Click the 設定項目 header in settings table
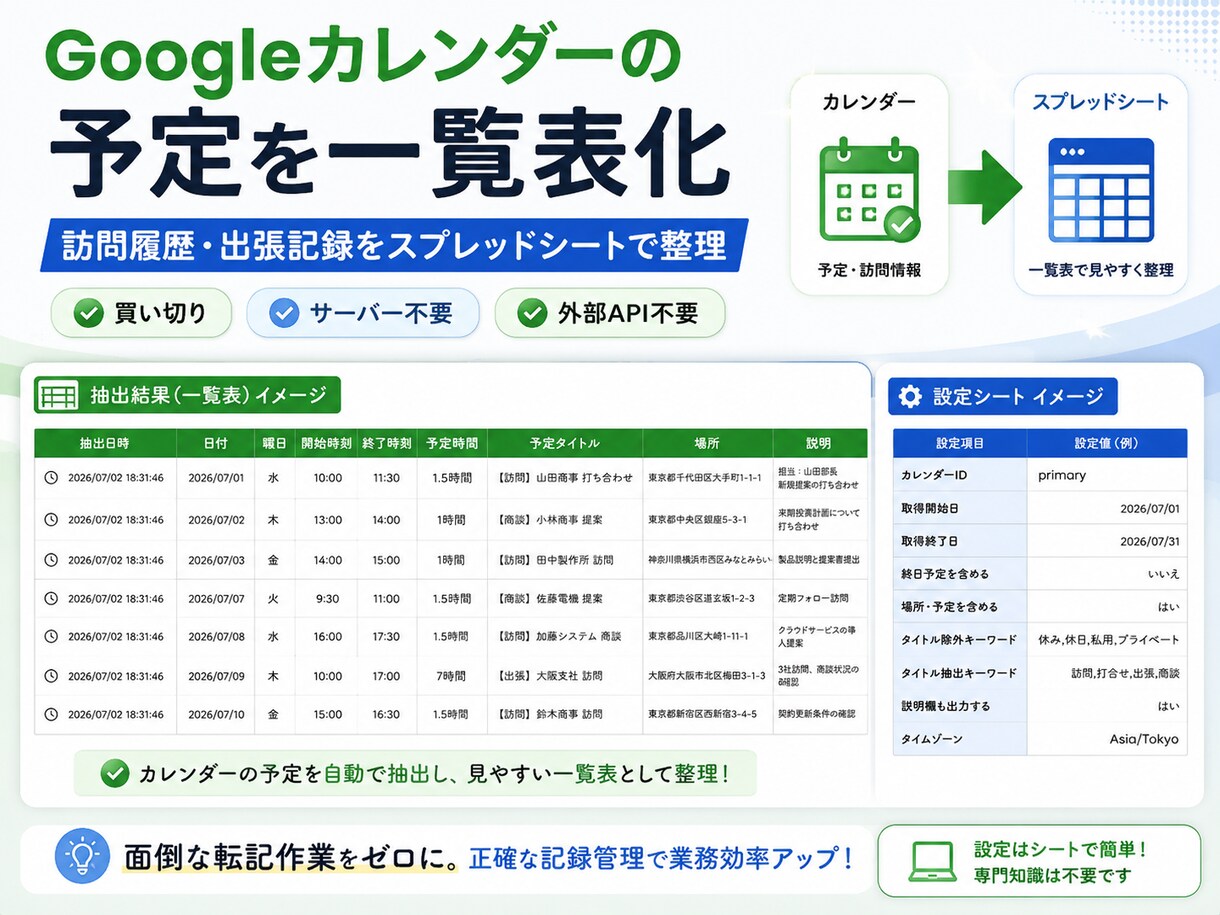The image size is (1220, 915). click(x=960, y=443)
